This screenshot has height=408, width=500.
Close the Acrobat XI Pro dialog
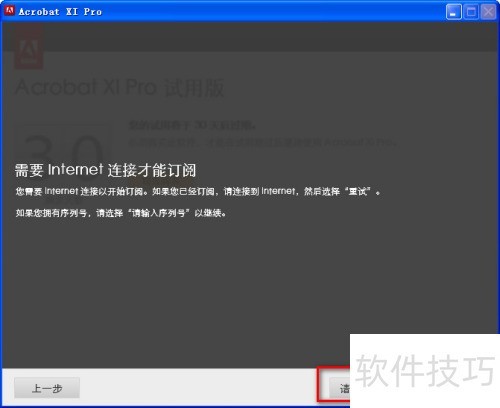pos(488,12)
